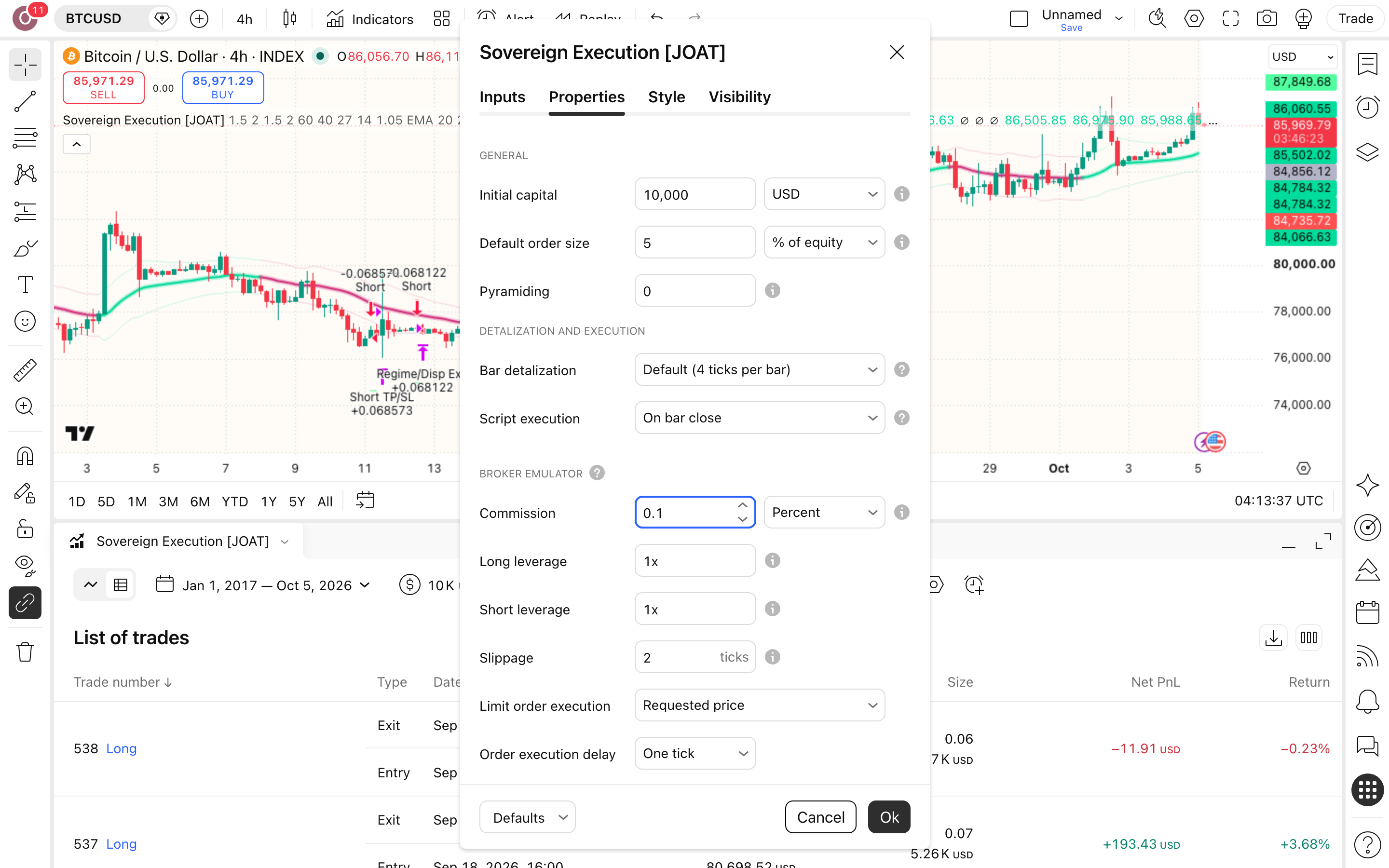Open the % of equity order size dropdown
Image resolution: width=1389 pixels, height=868 pixels.
[x=824, y=242]
